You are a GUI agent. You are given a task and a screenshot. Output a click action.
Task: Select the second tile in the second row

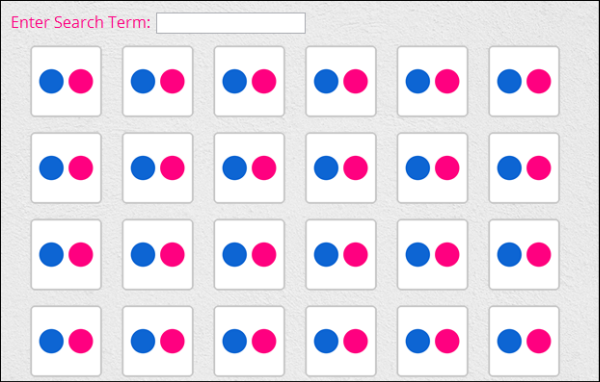[x=158, y=168]
